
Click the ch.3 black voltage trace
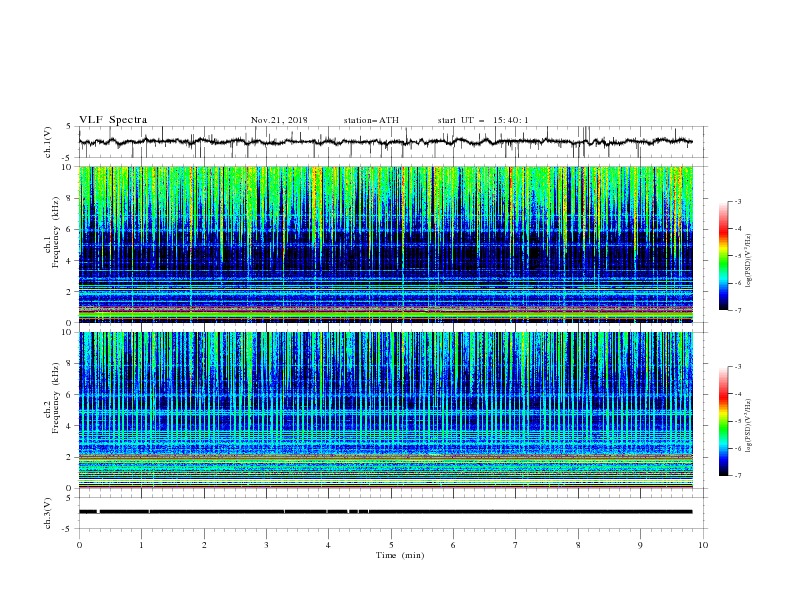[385, 512]
